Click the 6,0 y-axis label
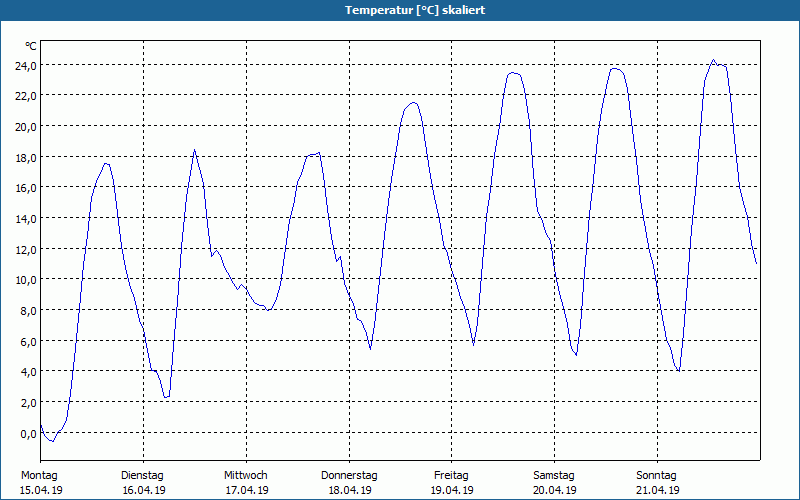Image resolution: width=800 pixels, height=500 pixels. click(x=28, y=341)
